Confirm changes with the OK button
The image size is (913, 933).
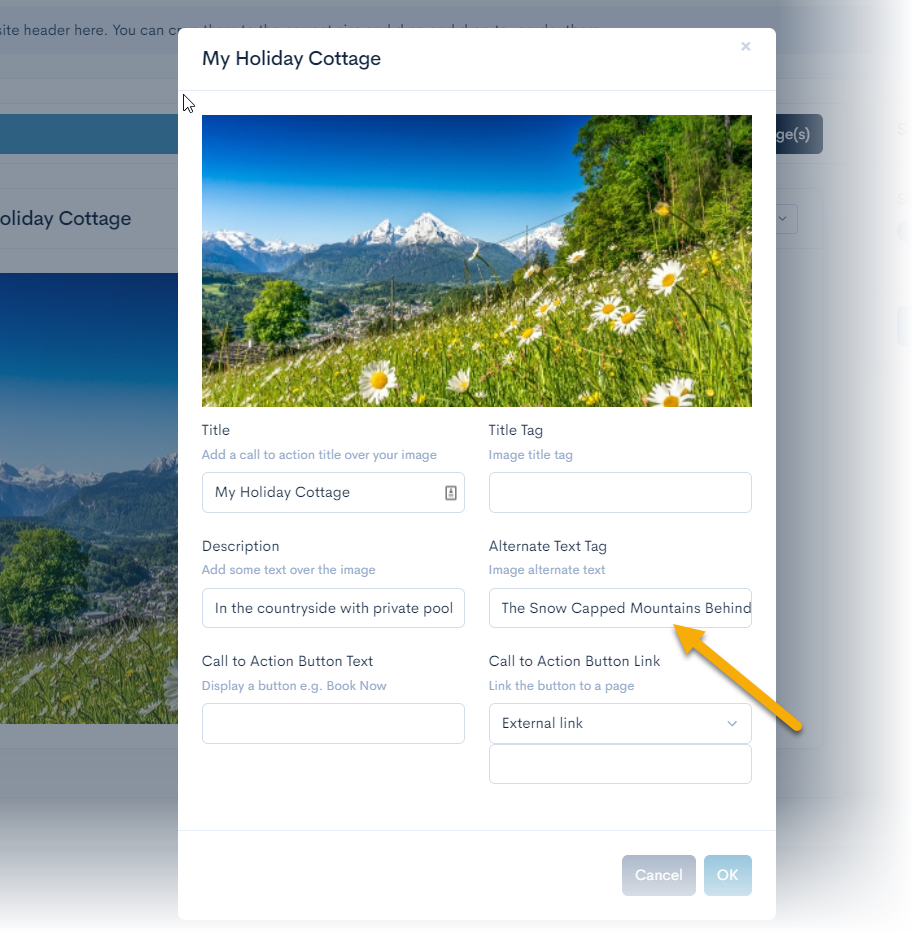[727, 875]
